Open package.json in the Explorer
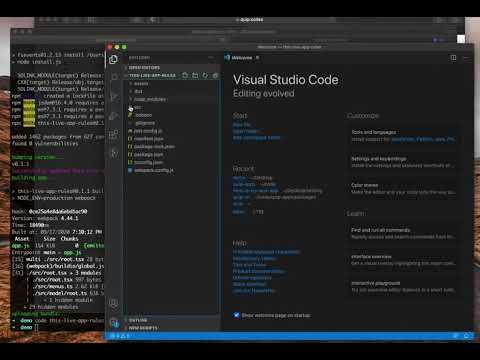This screenshot has width=480, height=360. point(173,154)
